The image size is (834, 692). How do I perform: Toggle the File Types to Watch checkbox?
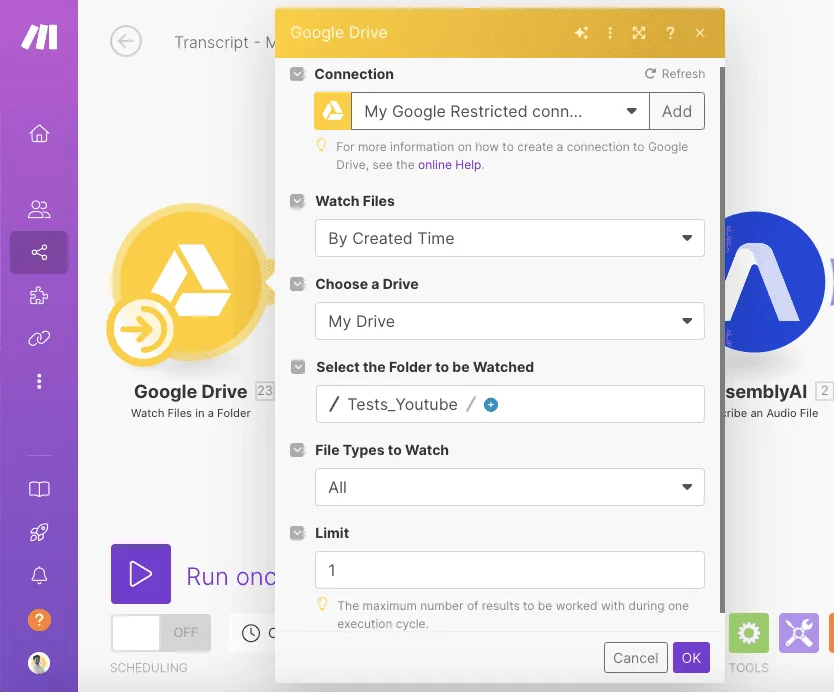[297, 450]
